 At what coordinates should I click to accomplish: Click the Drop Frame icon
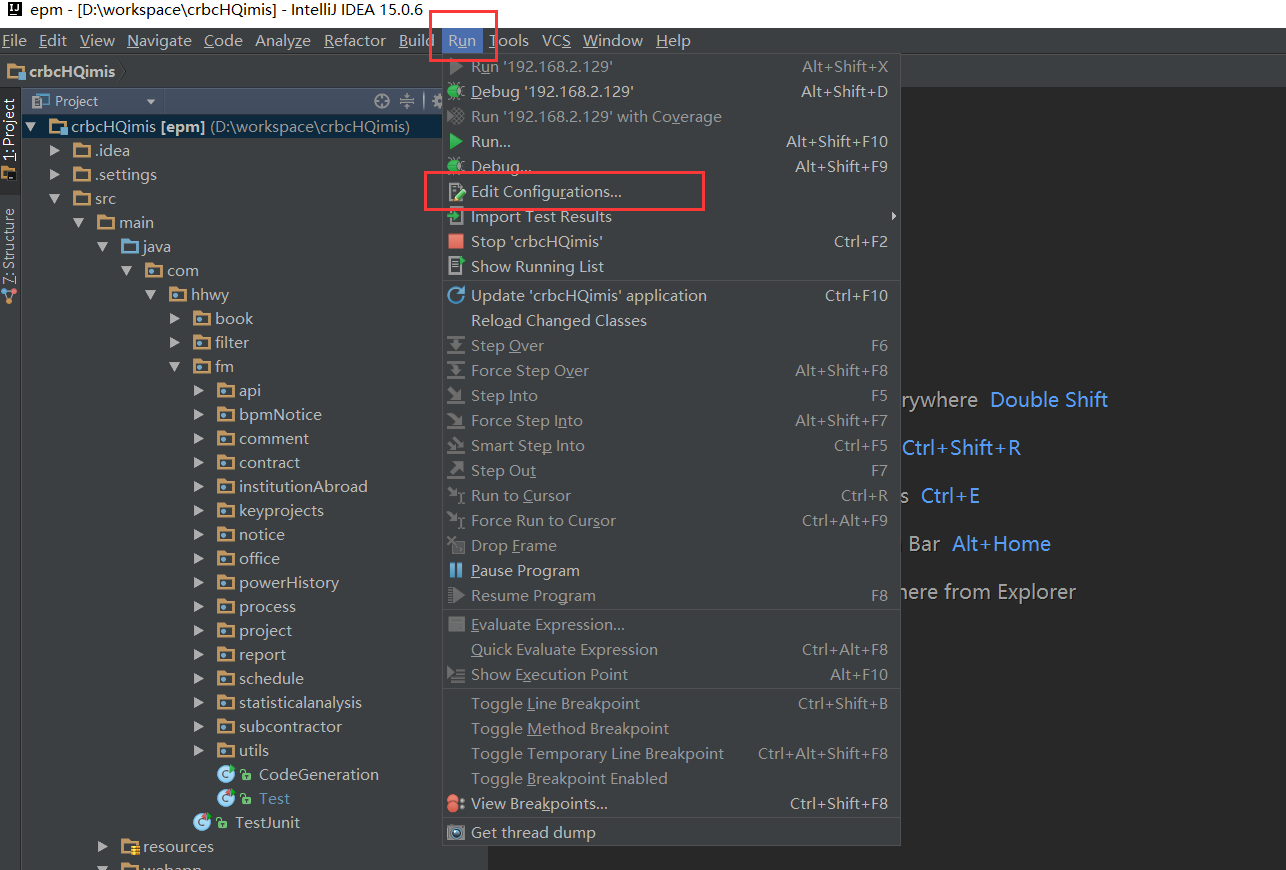[x=456, y=546]
